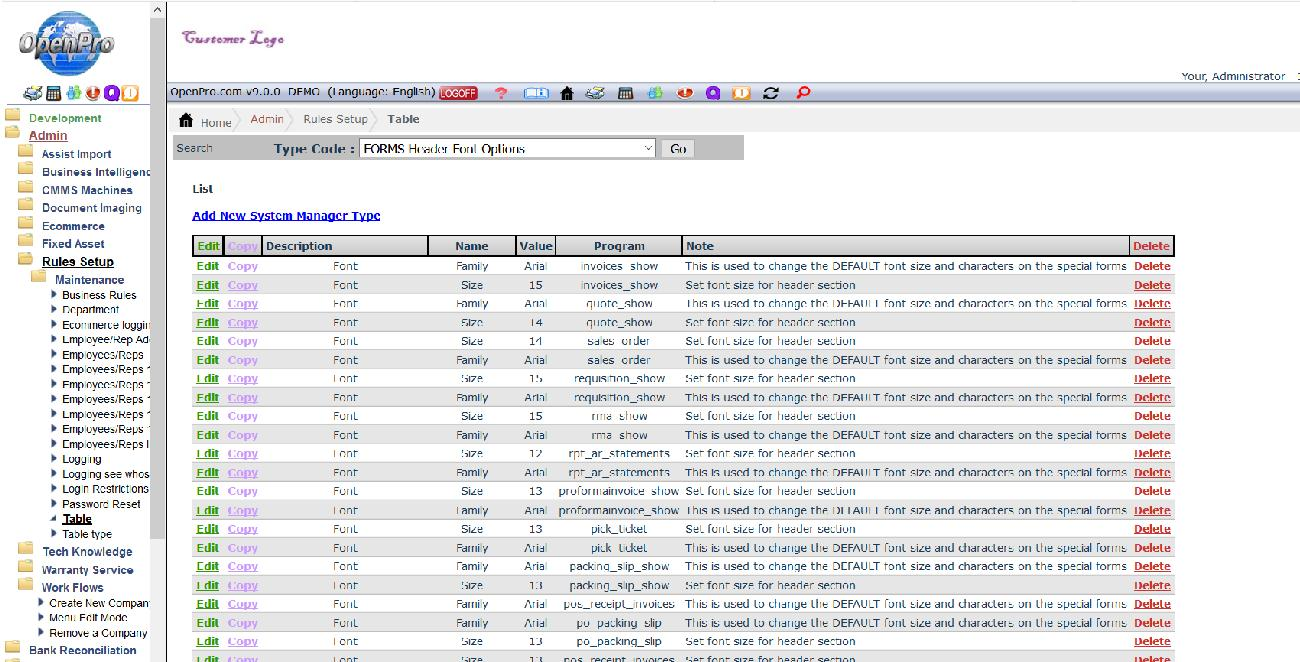Click the red magnifier search icon
This screenshot has width=1300, height=662.
coord(801,93)
